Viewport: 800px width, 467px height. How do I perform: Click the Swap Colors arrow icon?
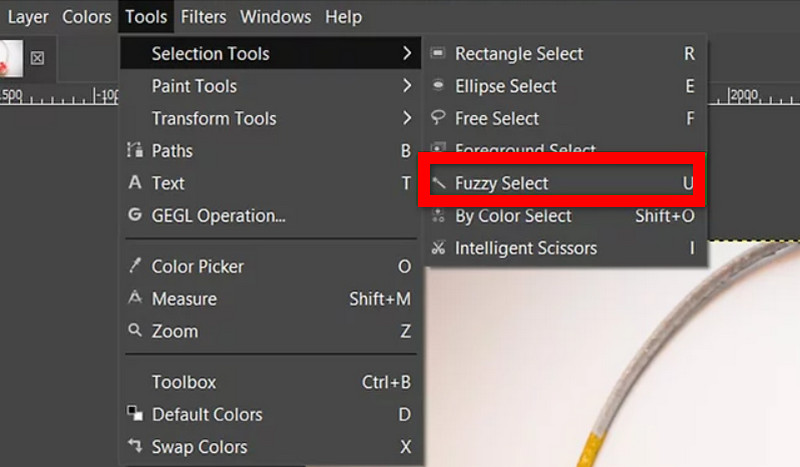(135, 446)
